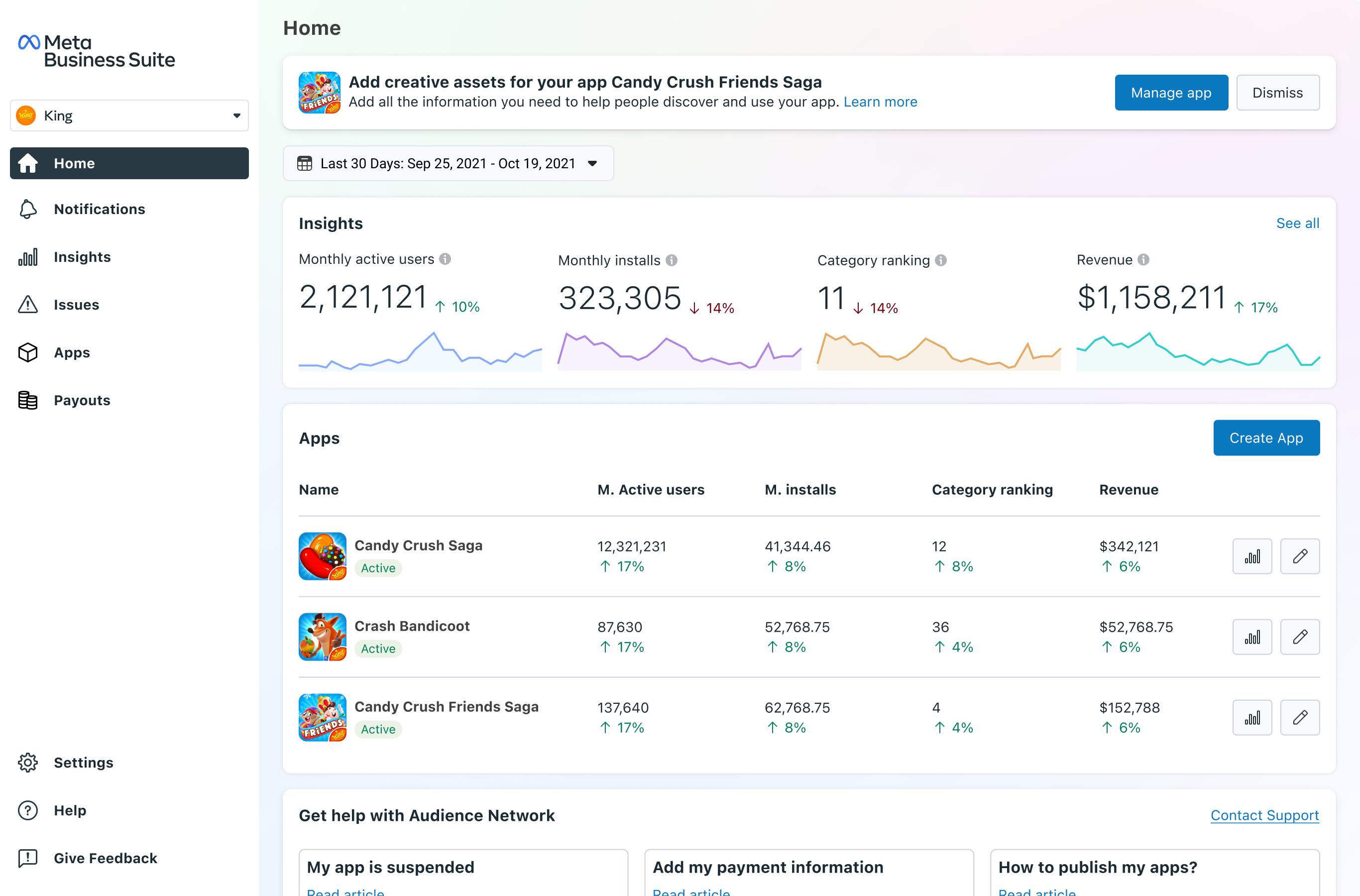Click the Revenue column header in Apps table
This screenshot has height=896, width=1360.
(x=1129, y=490)
